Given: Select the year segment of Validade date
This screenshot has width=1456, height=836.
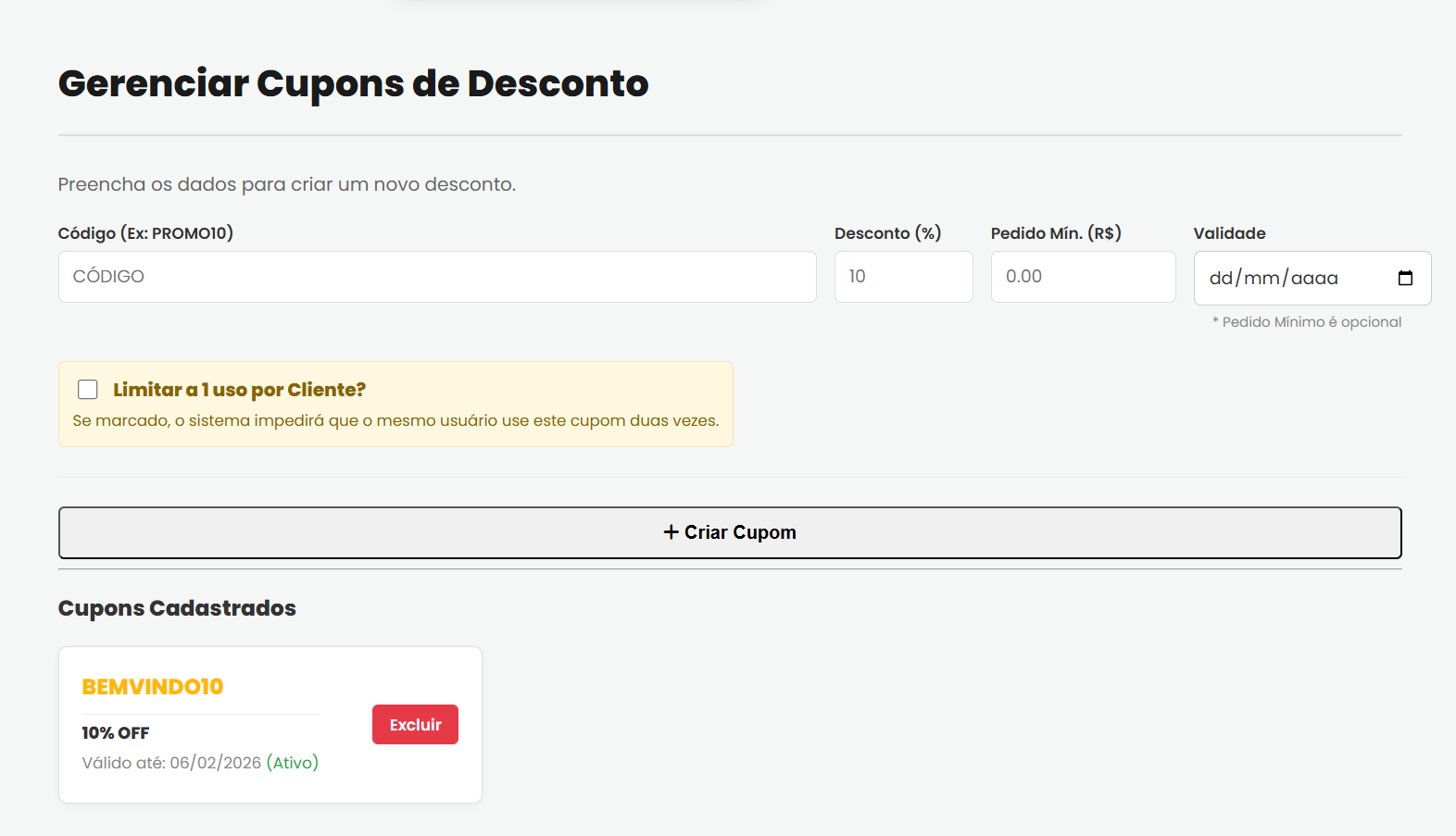Looking at the screenshot, I should pos(1314,278).
